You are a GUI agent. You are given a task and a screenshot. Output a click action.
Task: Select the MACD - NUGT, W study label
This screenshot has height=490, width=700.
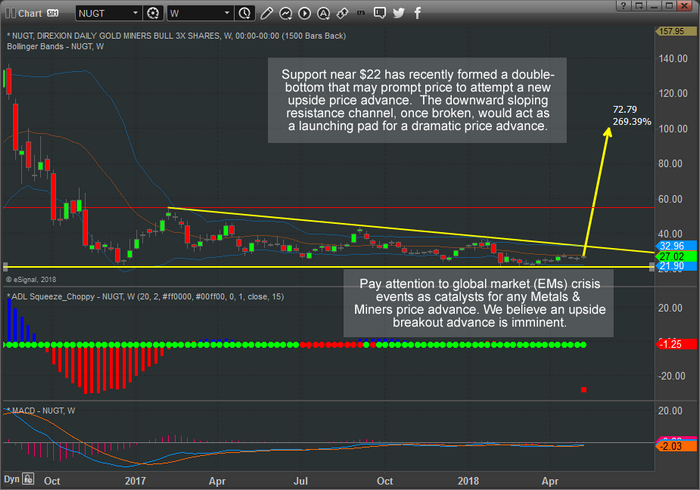[40, 411]
